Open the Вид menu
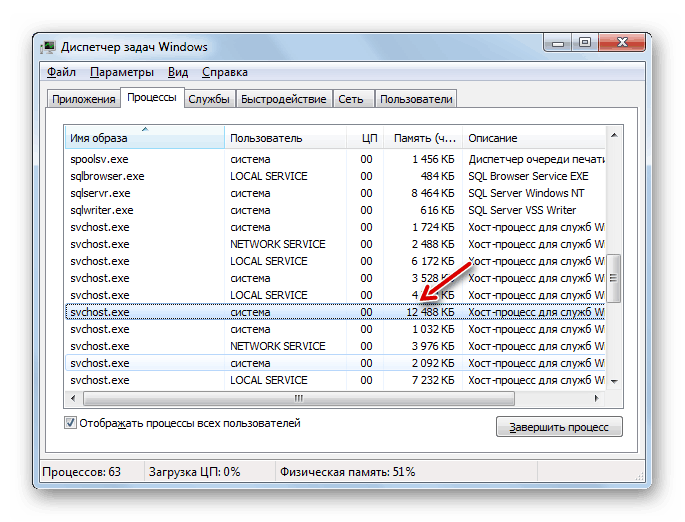 [178, 72]
